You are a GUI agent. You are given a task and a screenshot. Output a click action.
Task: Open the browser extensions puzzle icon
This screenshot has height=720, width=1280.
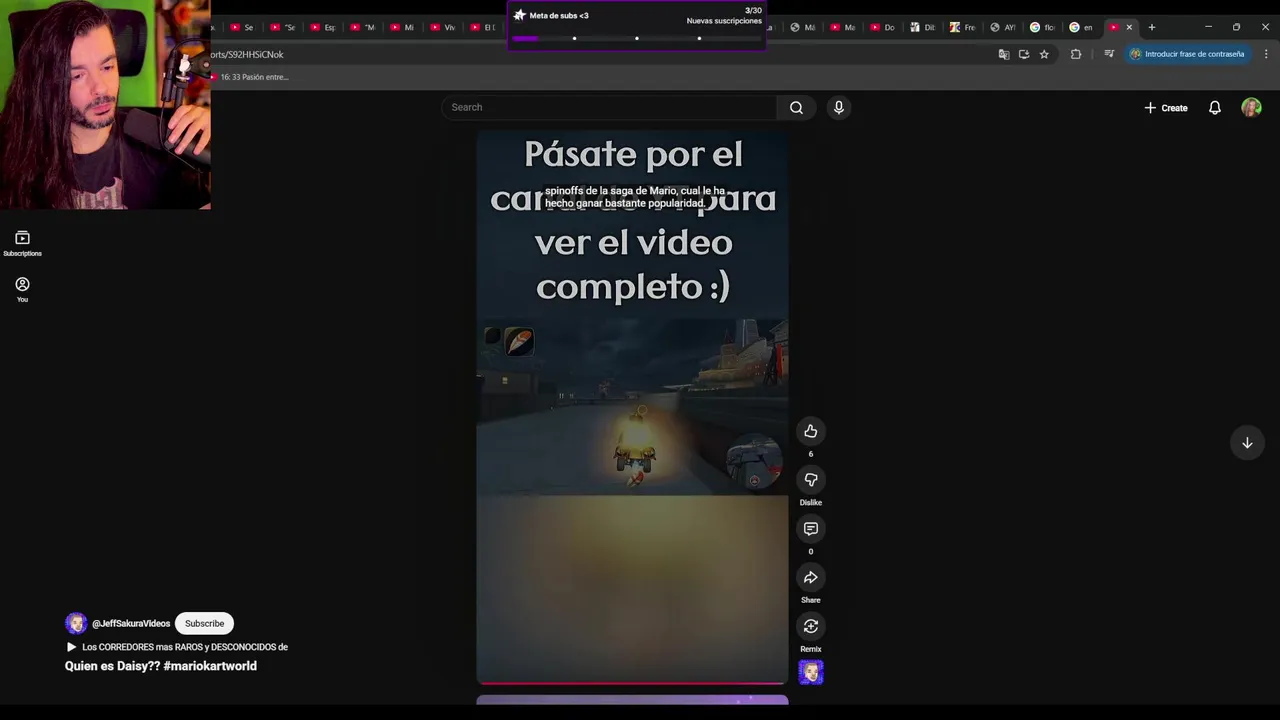(x=1076, y=54)
